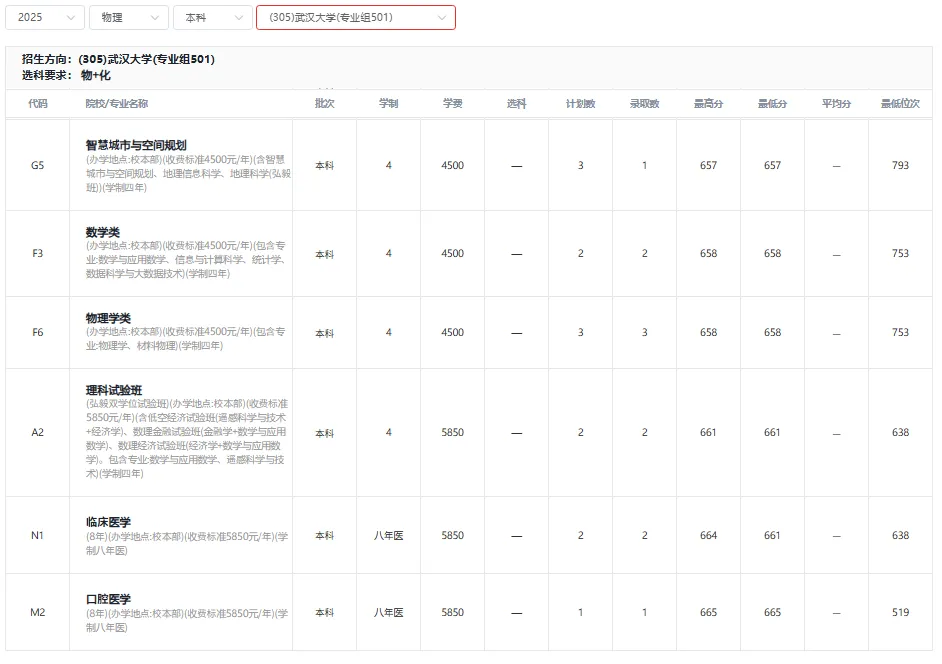Click the 计划数 column header
Screen dimensions: 942x664
coord(580,103)
